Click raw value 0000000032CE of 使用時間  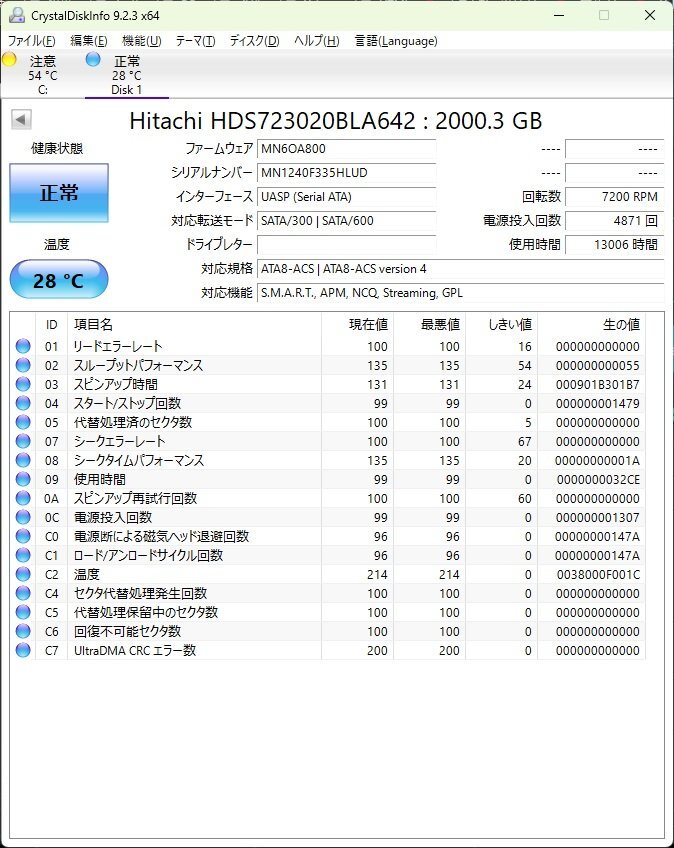click(x=598, y=480)
